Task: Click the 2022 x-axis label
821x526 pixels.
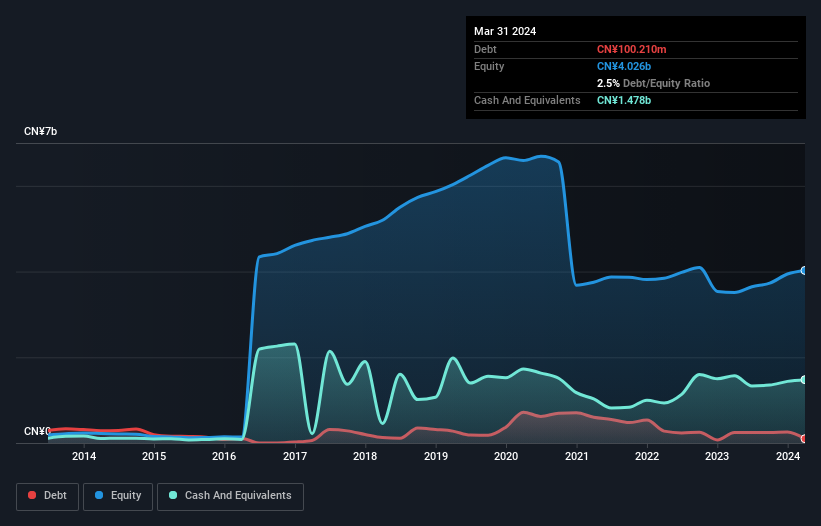Action: pos(647,456)
